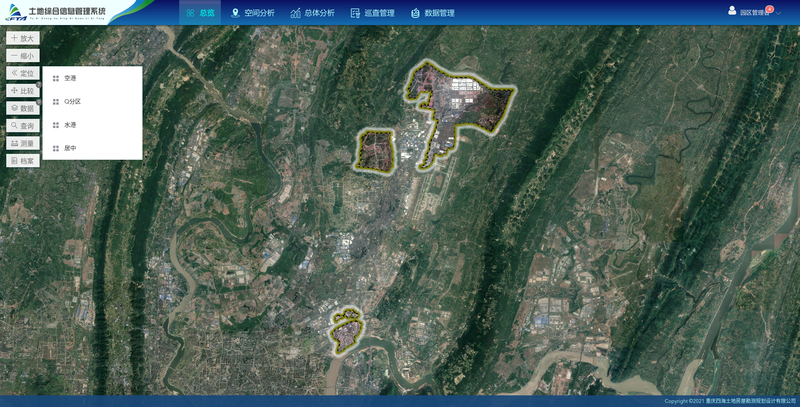Locate to 空港 in the menu
This screenshot has width=800, height=407.
(x=92, y=78)
